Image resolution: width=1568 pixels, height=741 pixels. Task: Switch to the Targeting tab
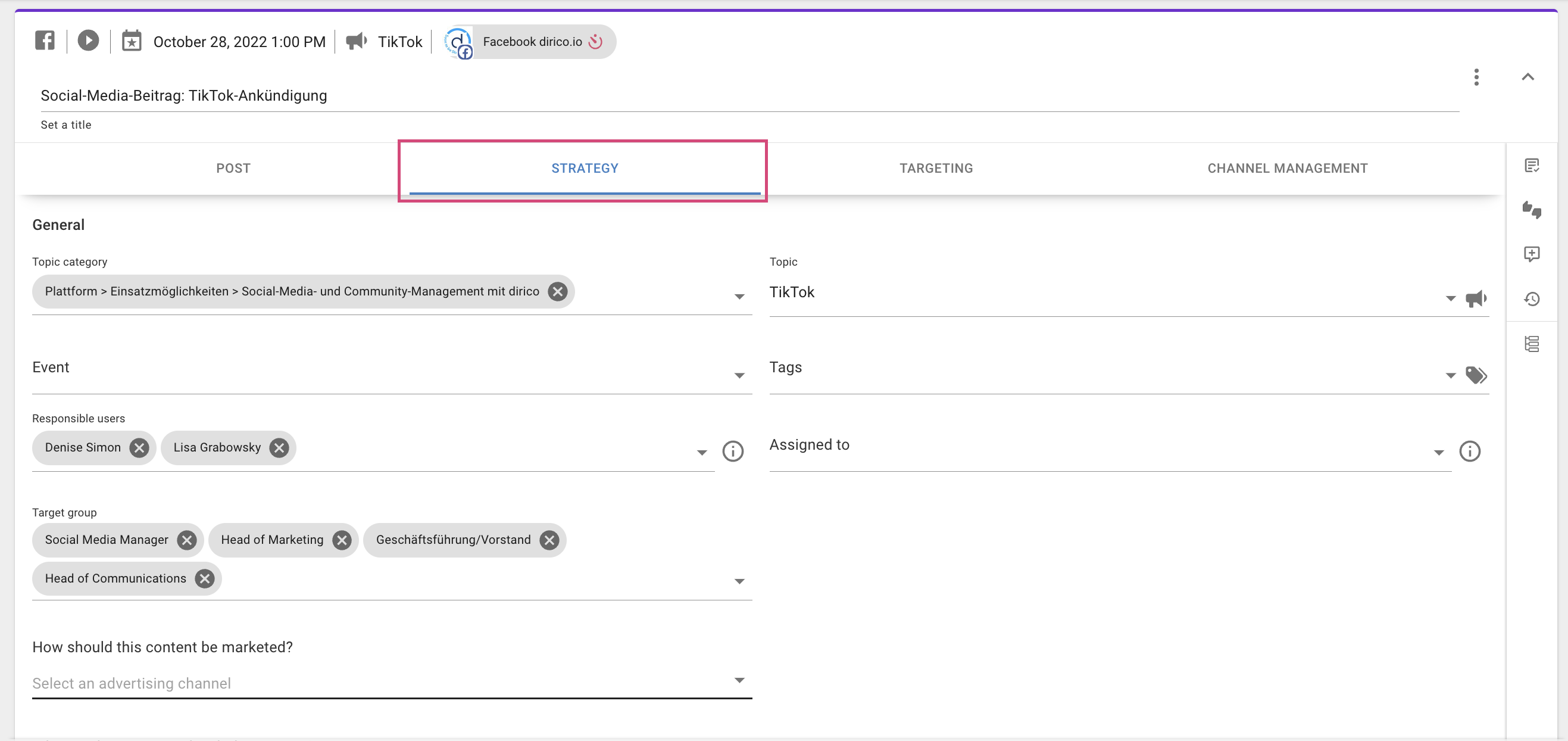[936, 168]
